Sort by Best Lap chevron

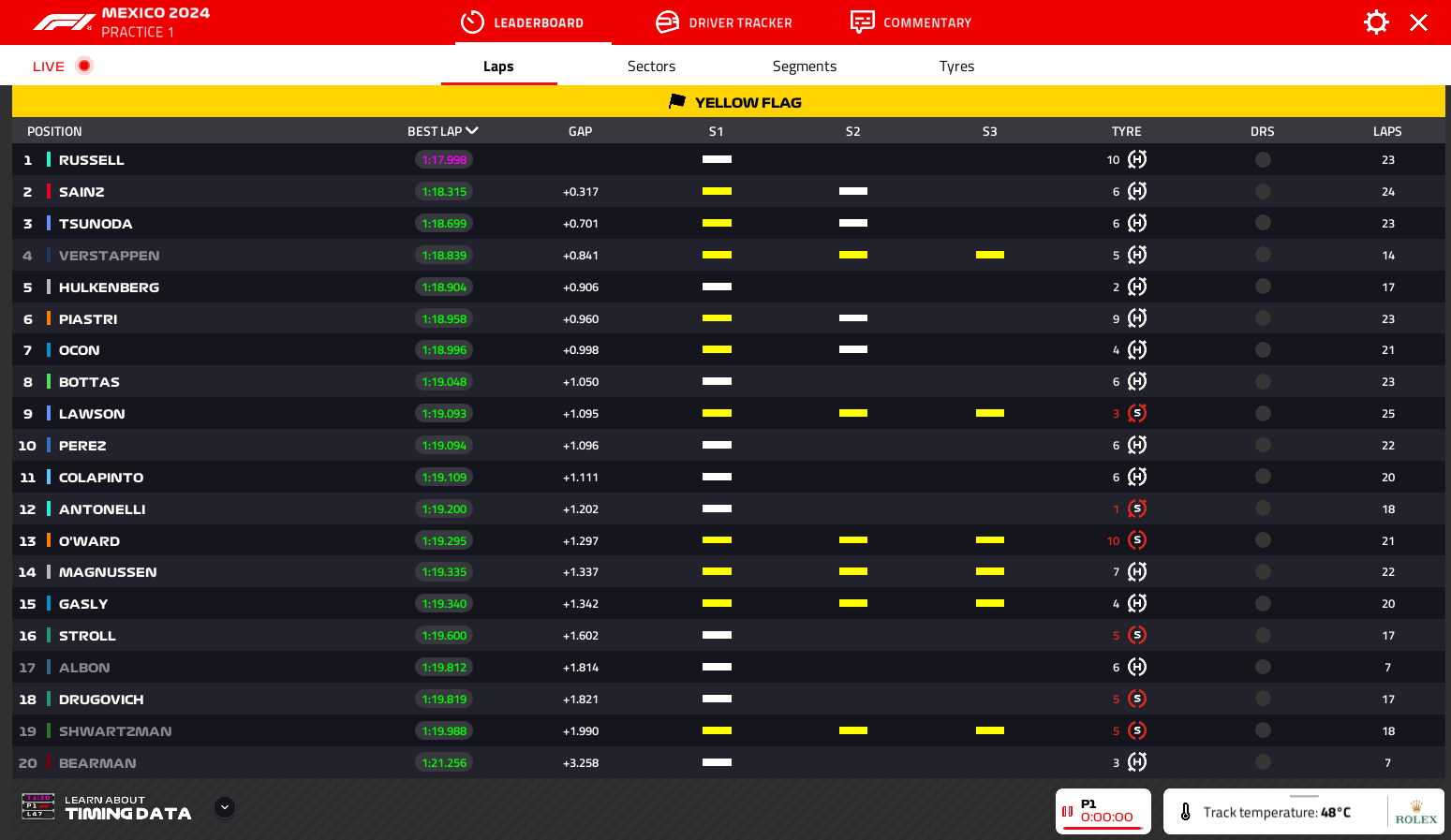tap(472, 131)
